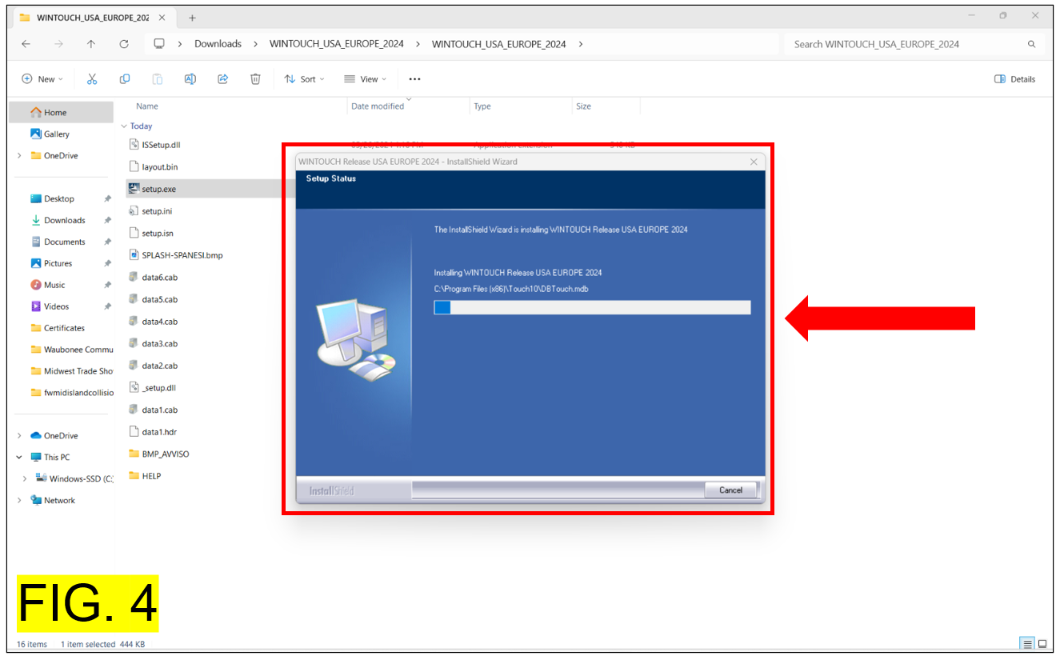Click Downloads in the address breadcrumb

click(x=217, y=44)
